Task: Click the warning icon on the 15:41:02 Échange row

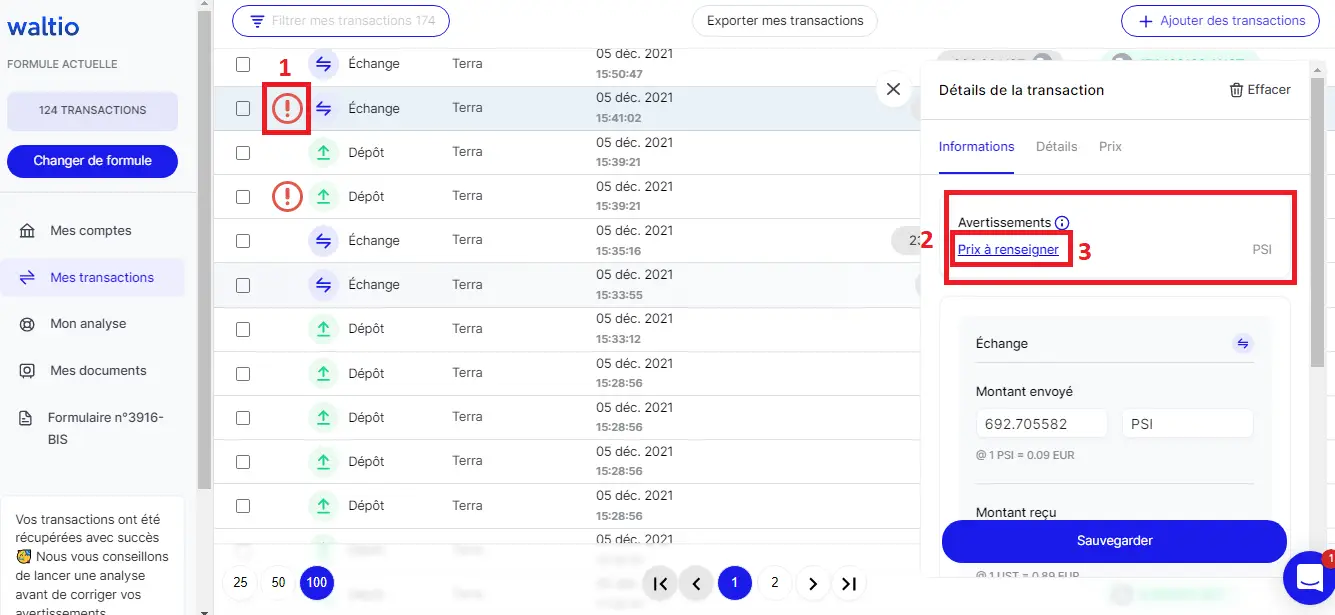Action: 287,108
